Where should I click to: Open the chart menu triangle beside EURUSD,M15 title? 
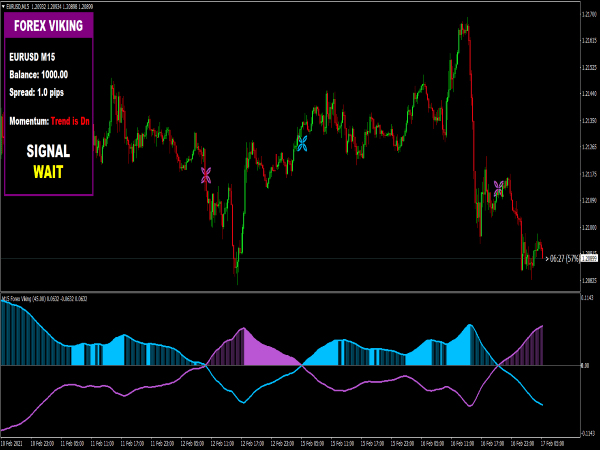coord(3,7)
